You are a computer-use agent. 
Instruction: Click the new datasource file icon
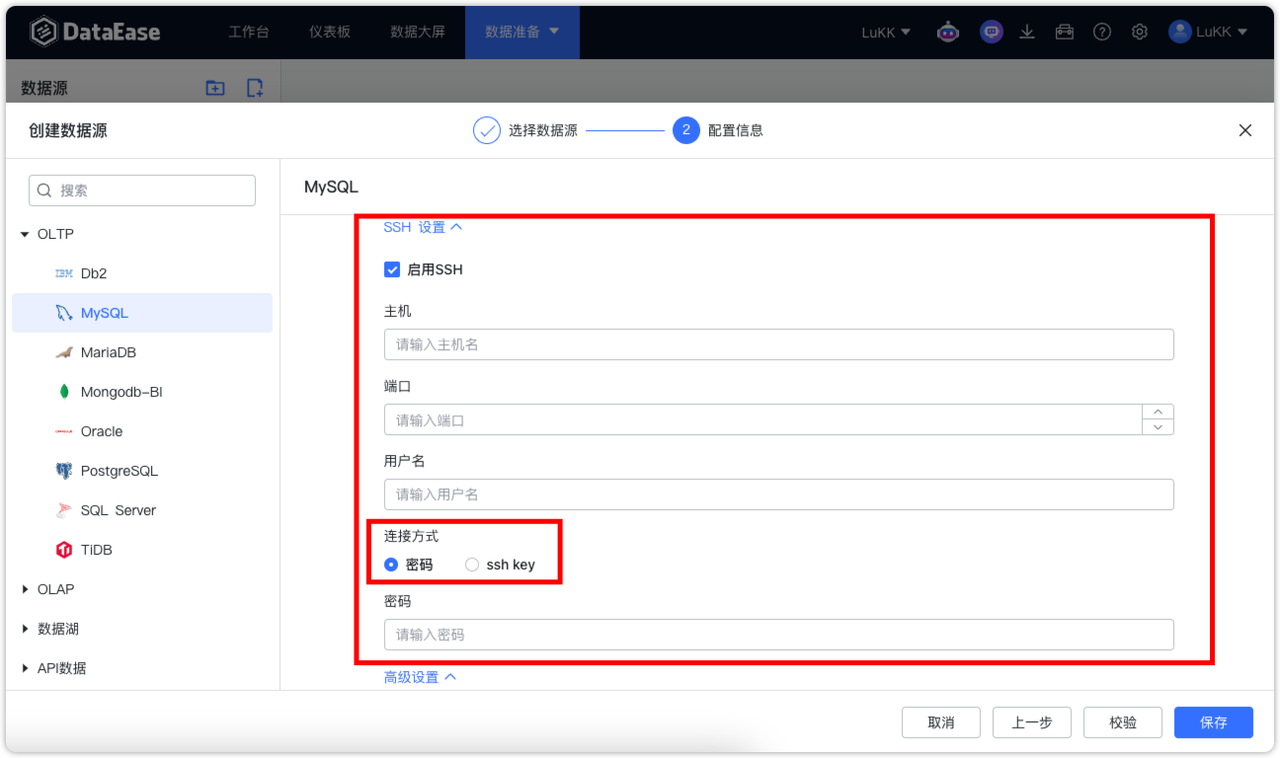255,88
